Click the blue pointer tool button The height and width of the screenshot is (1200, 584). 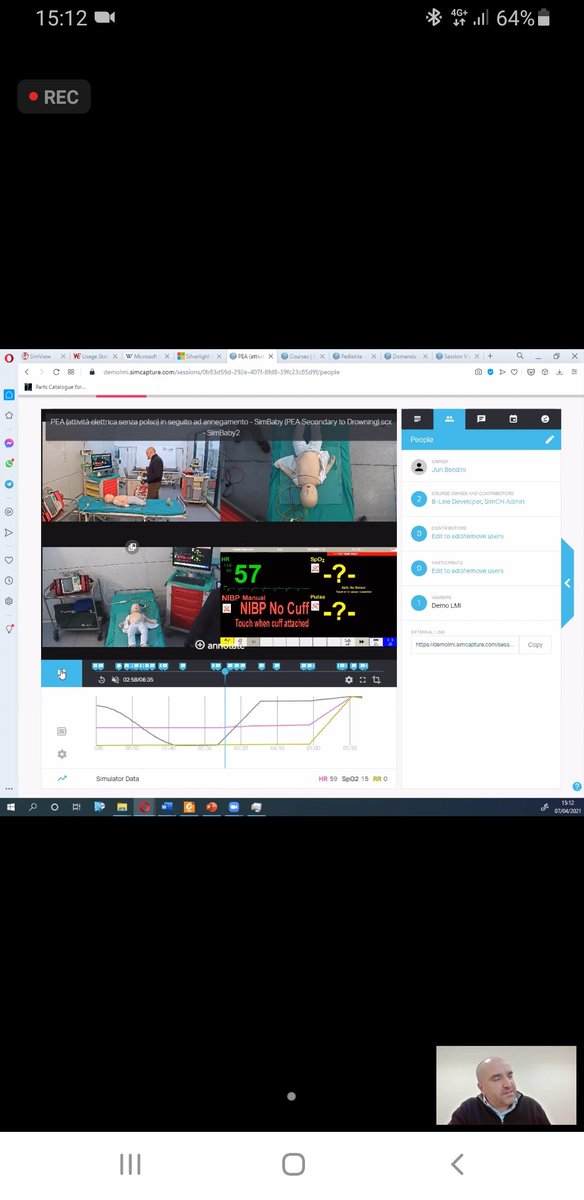[61, 673]
